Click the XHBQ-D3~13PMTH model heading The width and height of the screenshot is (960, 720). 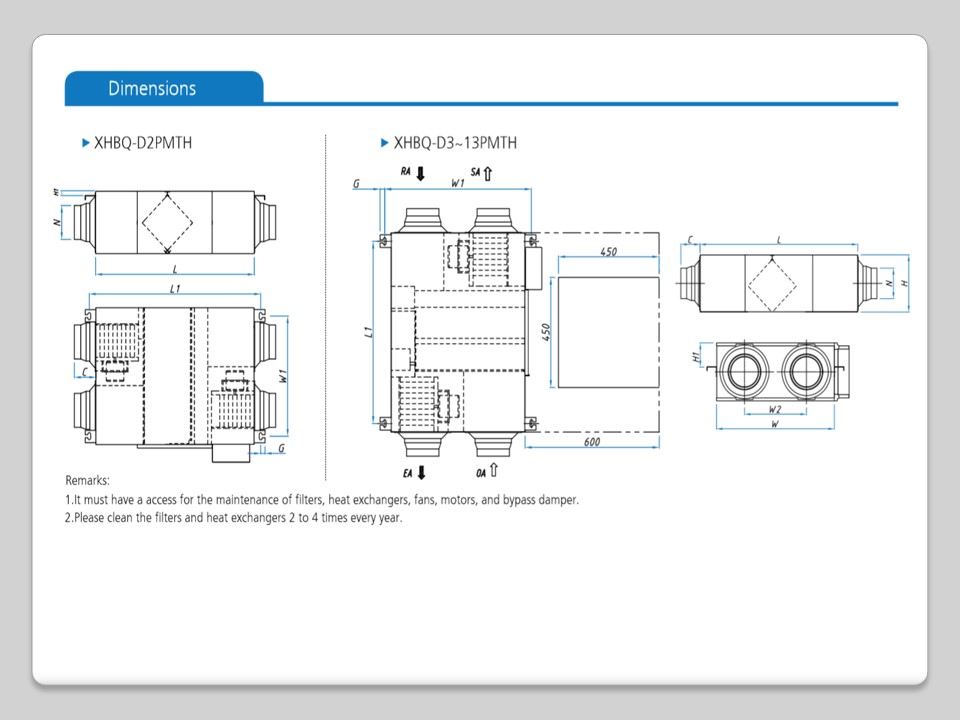(x=455, y=143)
